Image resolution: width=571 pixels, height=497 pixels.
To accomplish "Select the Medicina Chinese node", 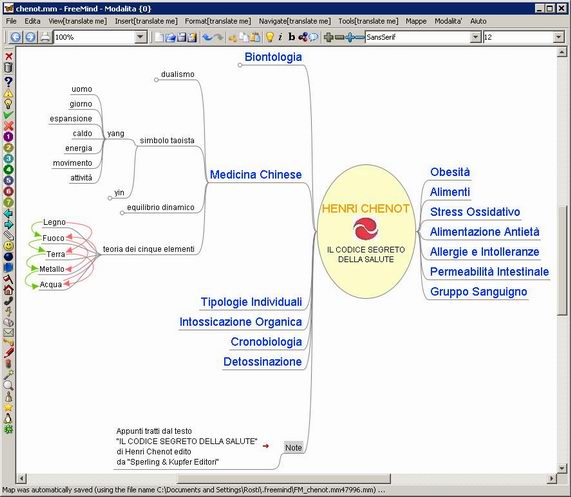I will tap(256, 174).
